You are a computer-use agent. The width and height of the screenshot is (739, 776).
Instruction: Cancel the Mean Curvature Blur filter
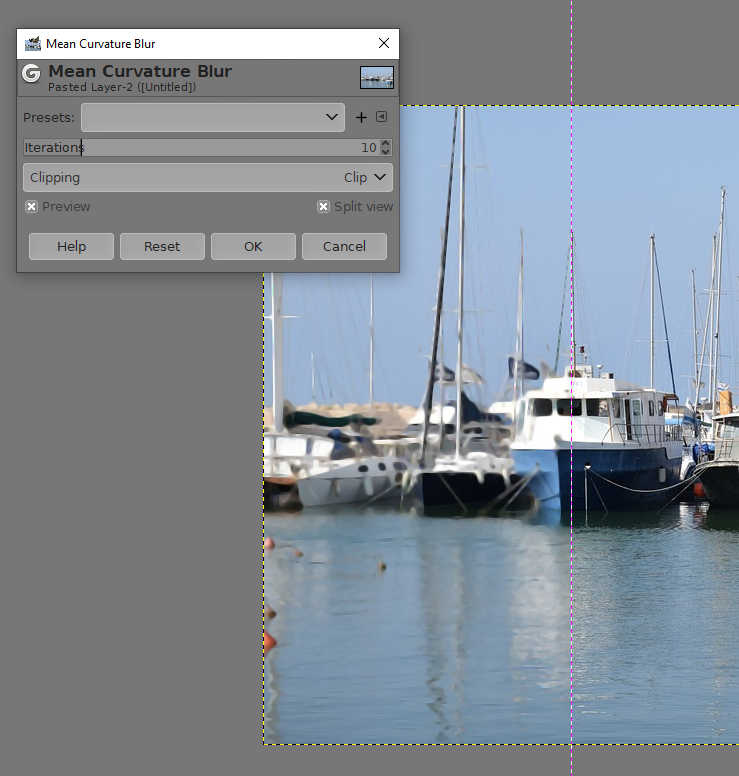point(344,246)
